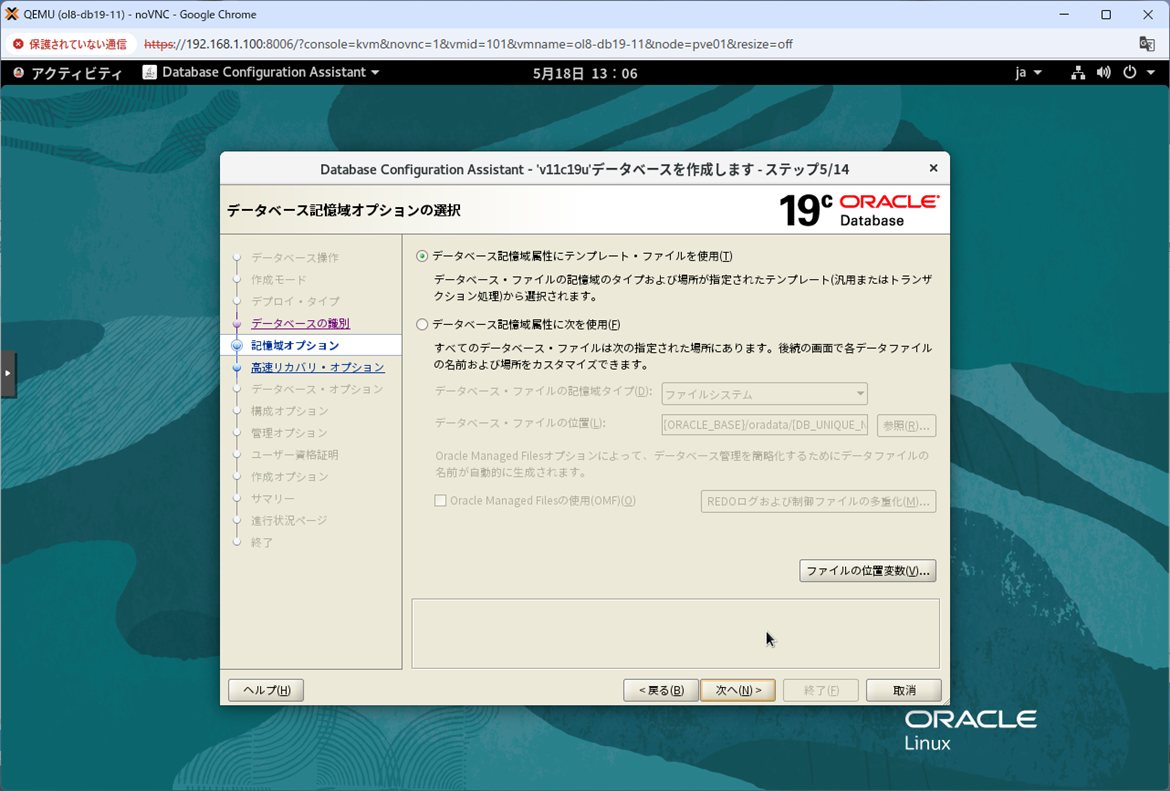This screenshot has height=791, width=1170.
Task: Click the Java app icon beside Database Configuration Assistant
Action: click(149, 72)
